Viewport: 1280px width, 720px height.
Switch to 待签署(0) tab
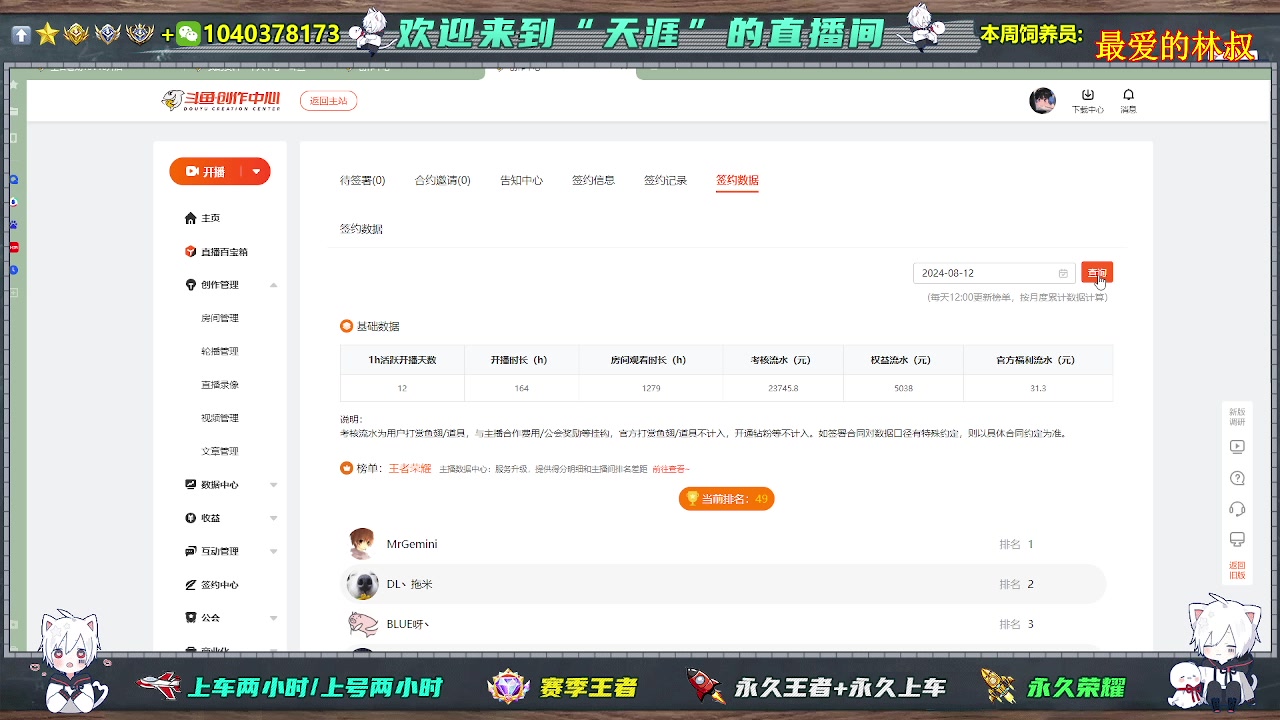pos(362,181)
